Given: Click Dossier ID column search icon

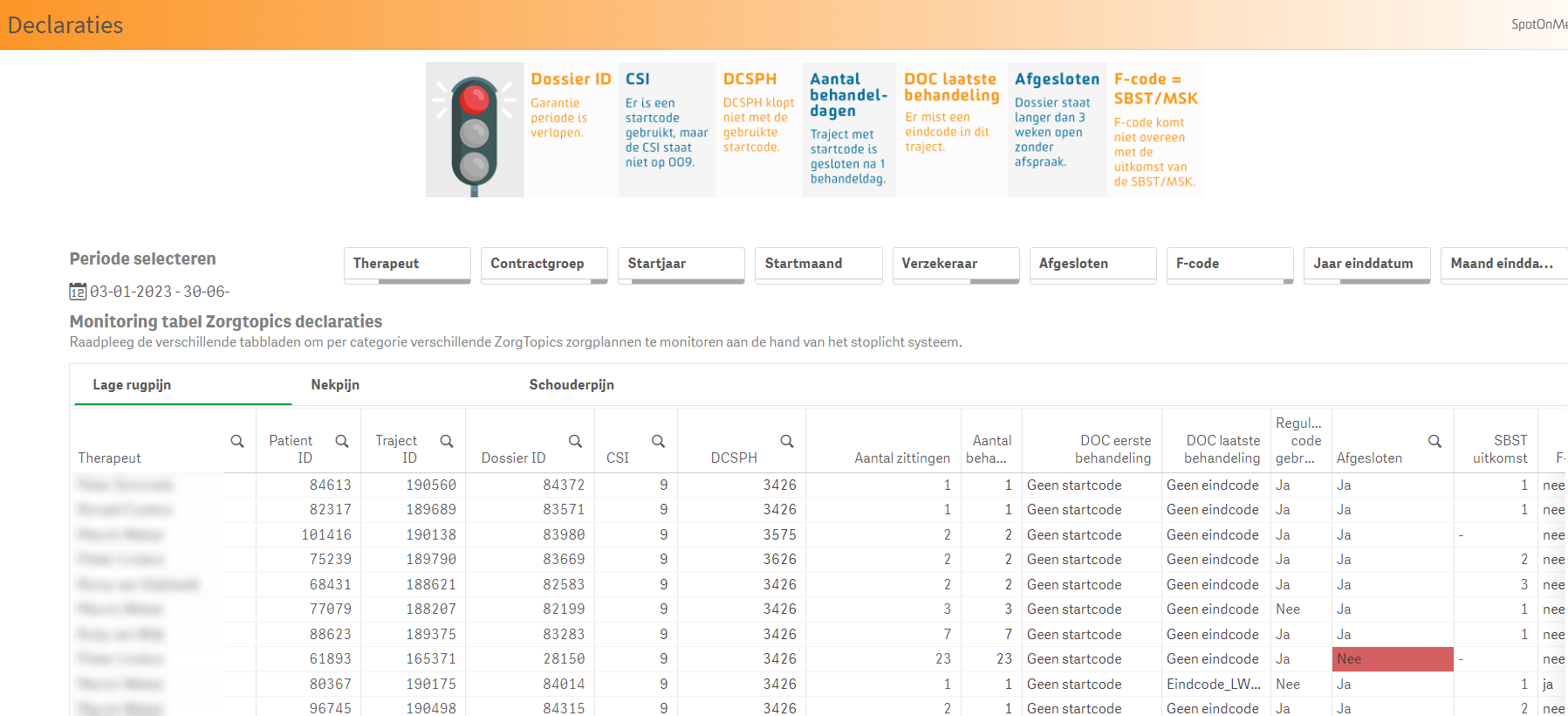Looking at the screenshot, I should [x=575, y=442].
